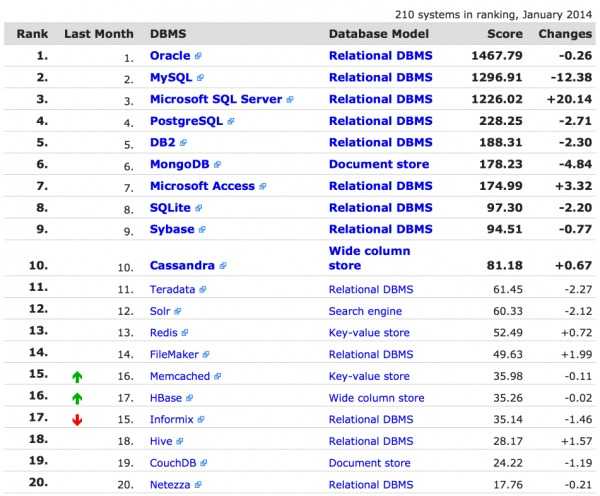
Task: Click the external link icon beside MySQL
Action: click(200, 77)
